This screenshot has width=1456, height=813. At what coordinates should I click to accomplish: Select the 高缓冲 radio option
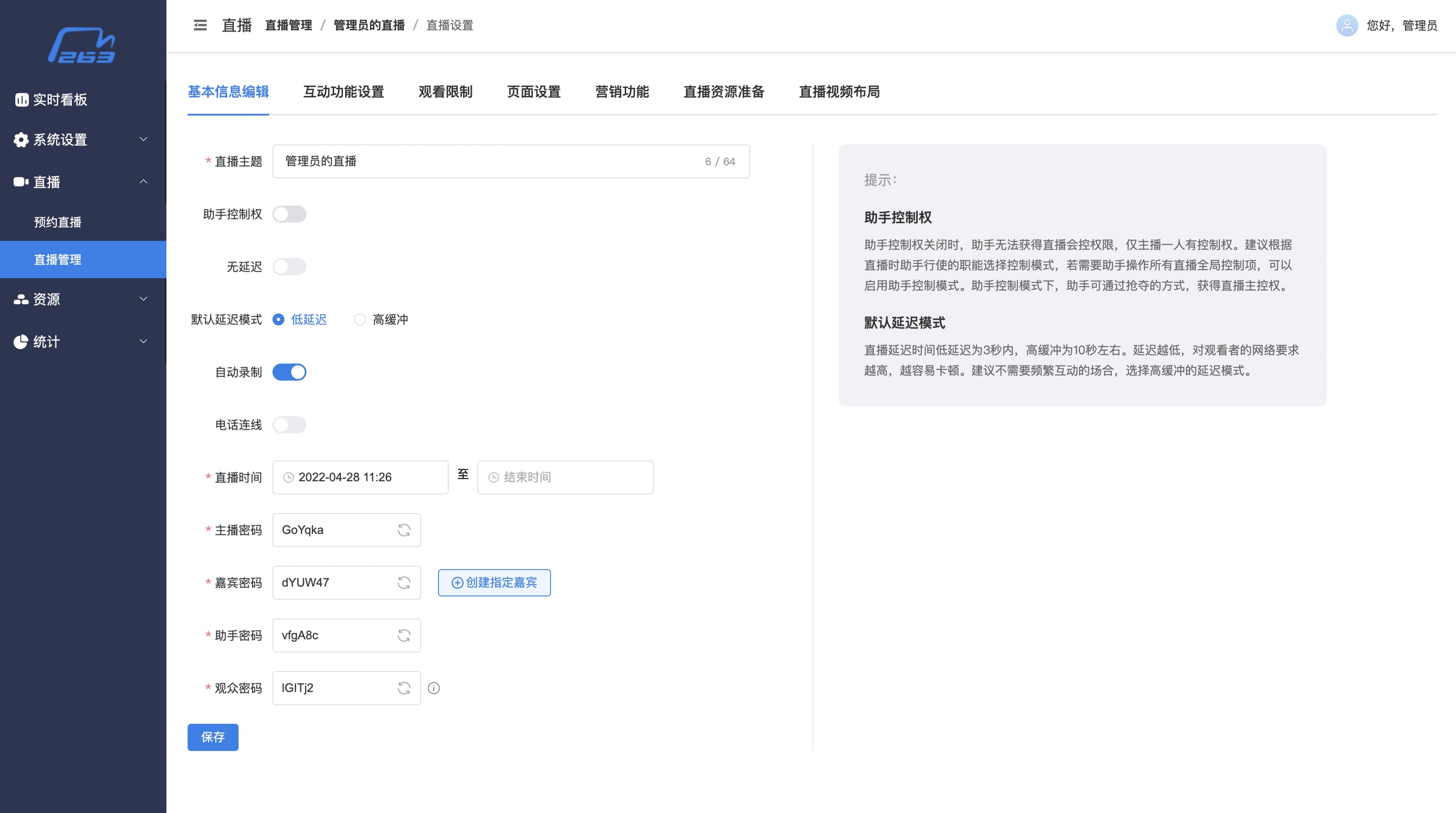pyautogui.click(x=360, y=319)
